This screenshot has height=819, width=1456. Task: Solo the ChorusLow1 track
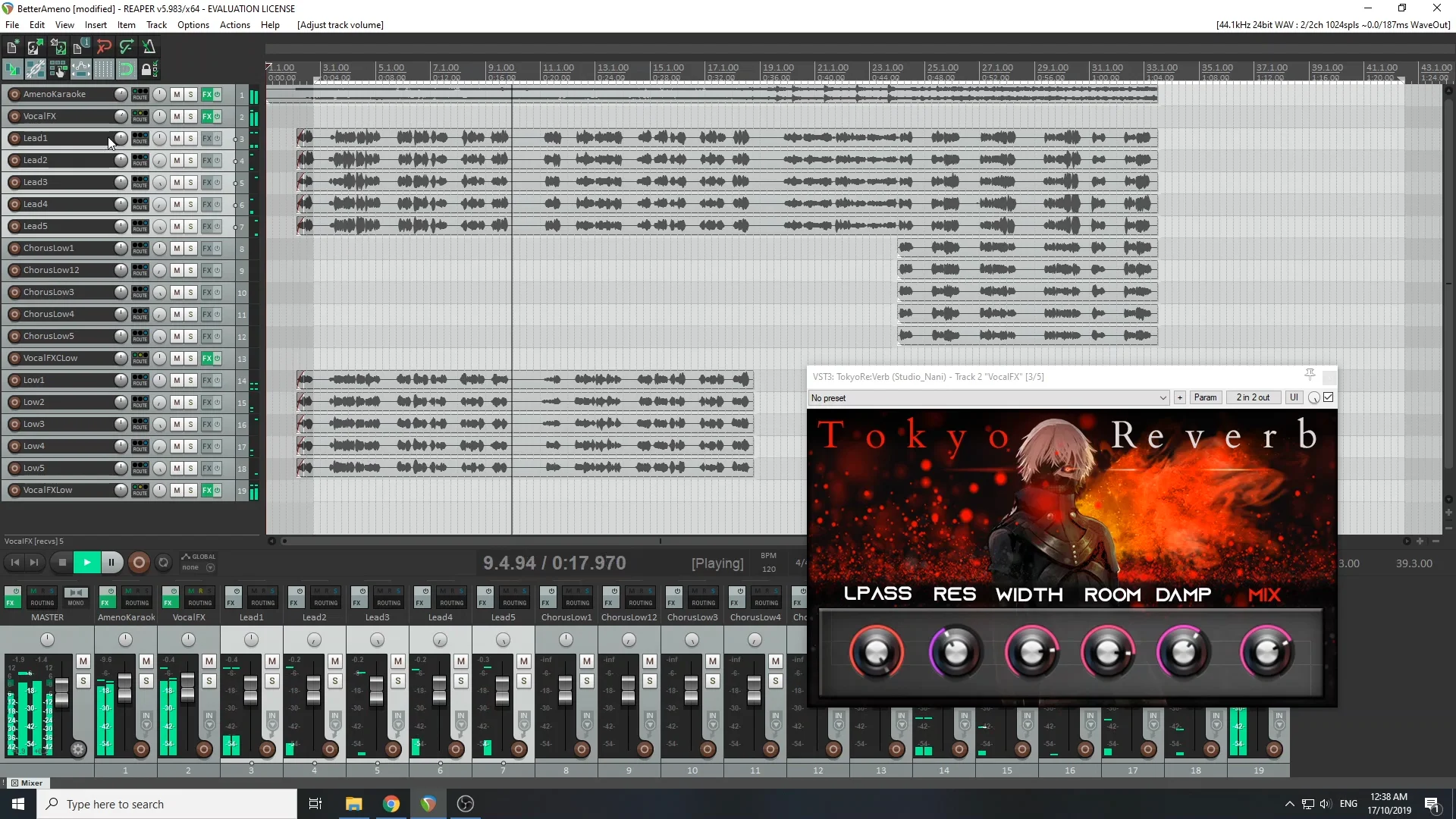click(x=189, y=248)
